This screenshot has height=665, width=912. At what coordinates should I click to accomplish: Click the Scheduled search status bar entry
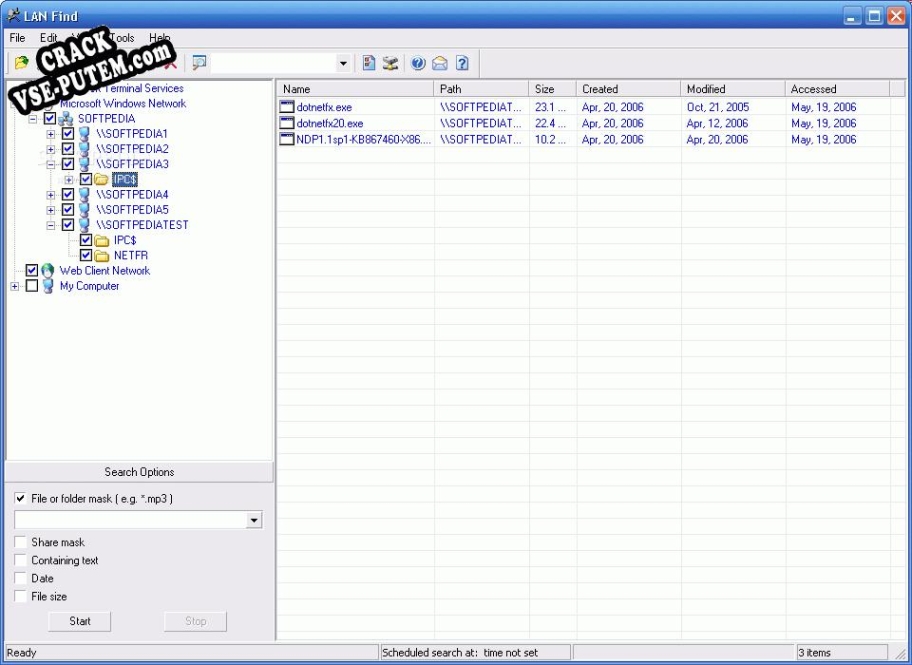475,653
